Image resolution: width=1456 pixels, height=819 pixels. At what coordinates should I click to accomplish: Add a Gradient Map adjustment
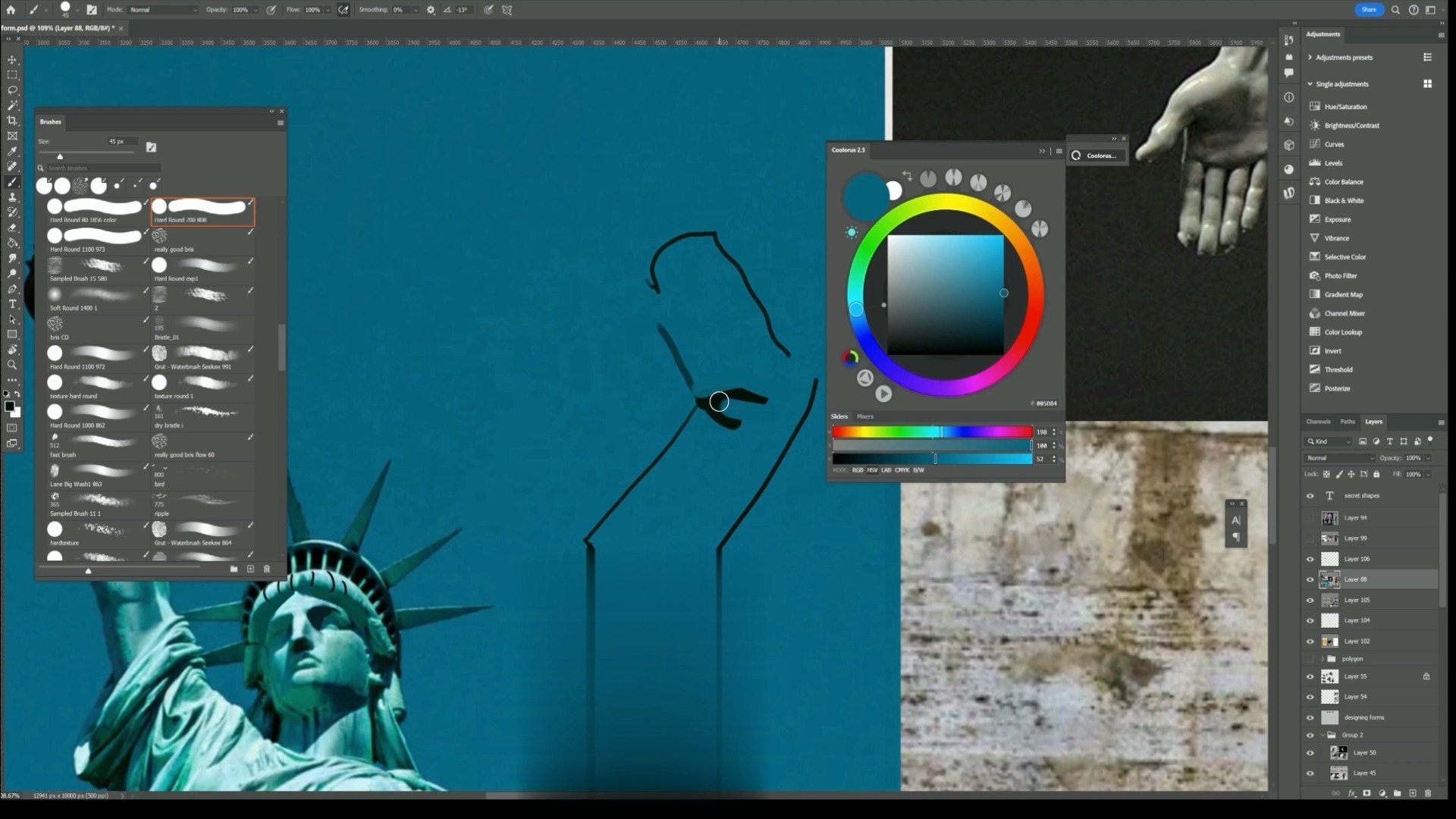coord(1343,295)
